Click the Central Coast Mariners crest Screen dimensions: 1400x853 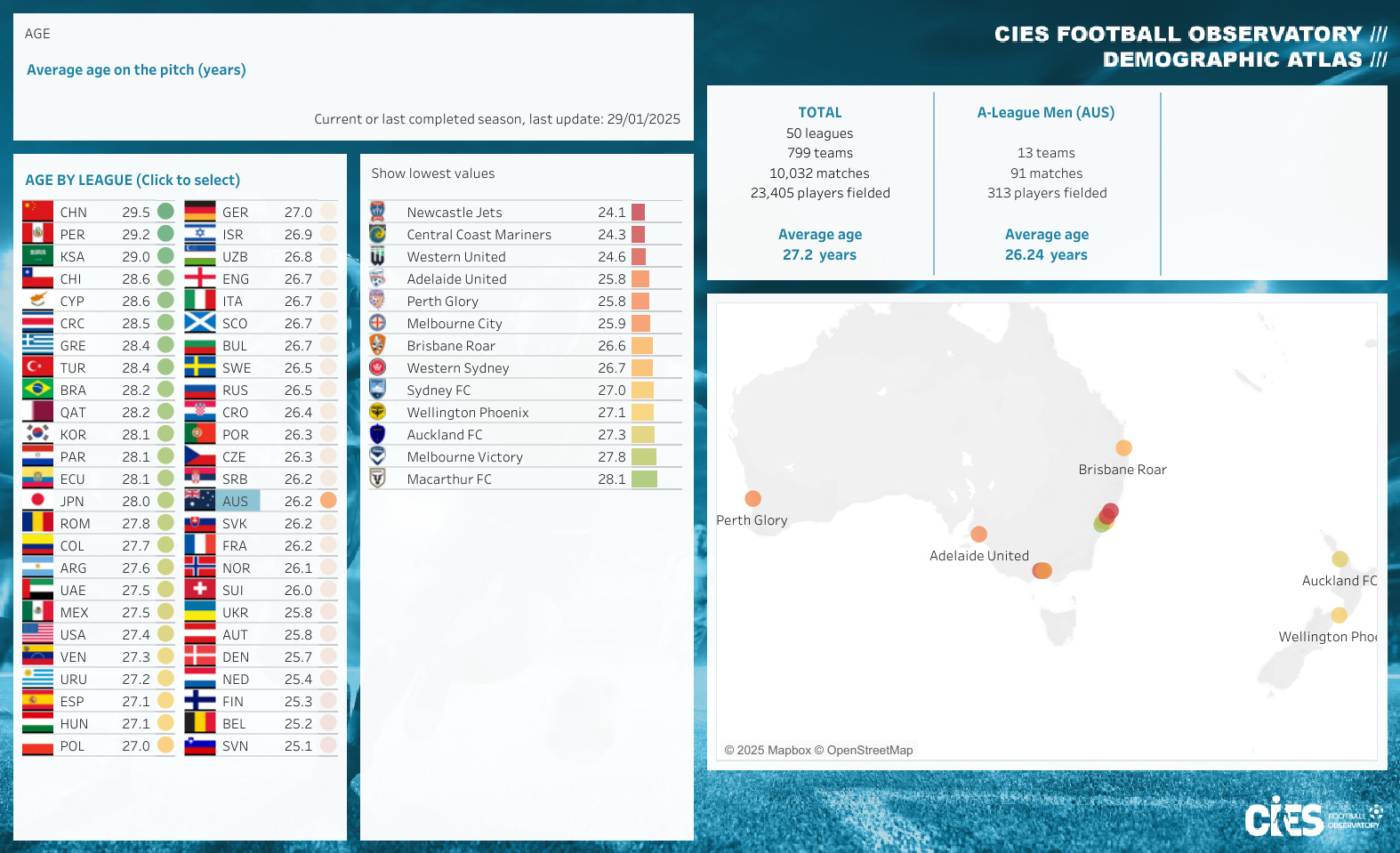click(377, 234)
